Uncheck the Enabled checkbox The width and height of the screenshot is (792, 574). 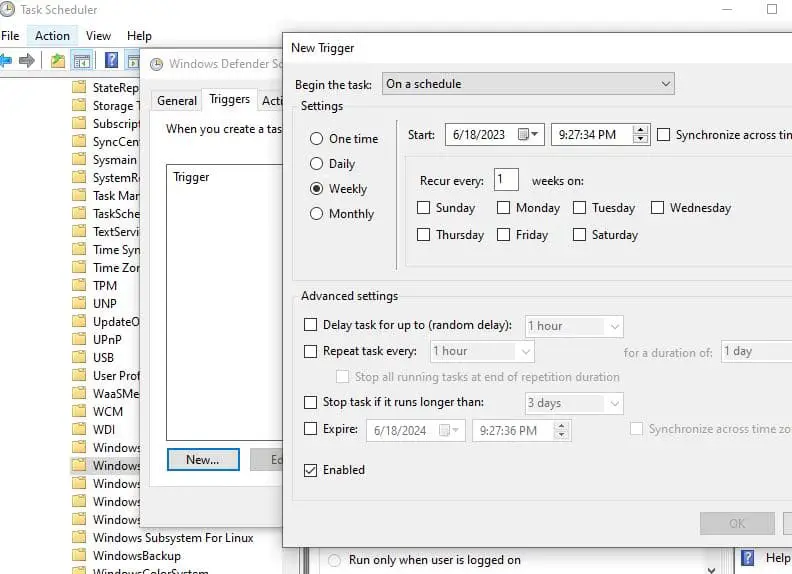point(311,470)
